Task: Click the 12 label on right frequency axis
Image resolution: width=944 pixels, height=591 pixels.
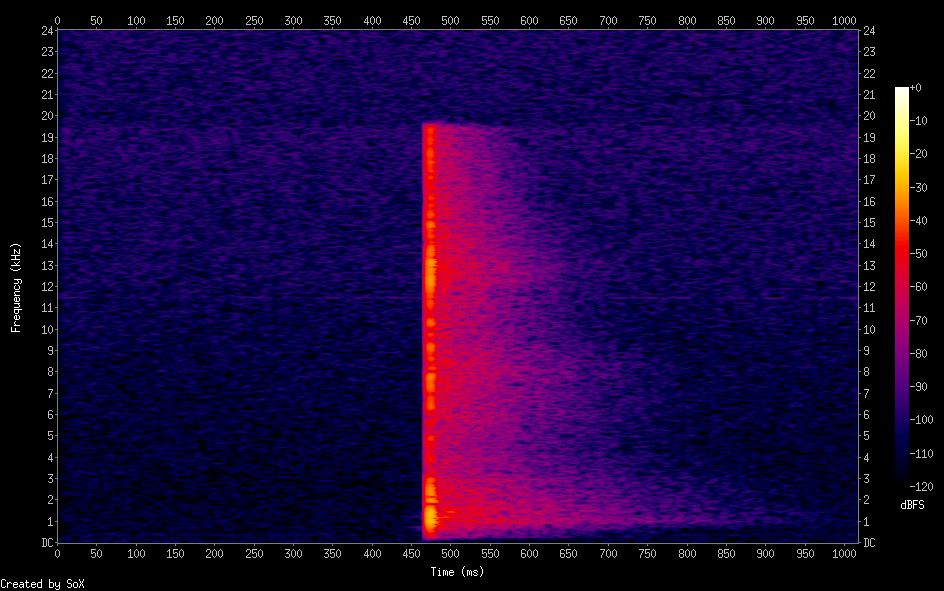Action: pos(868,287)
